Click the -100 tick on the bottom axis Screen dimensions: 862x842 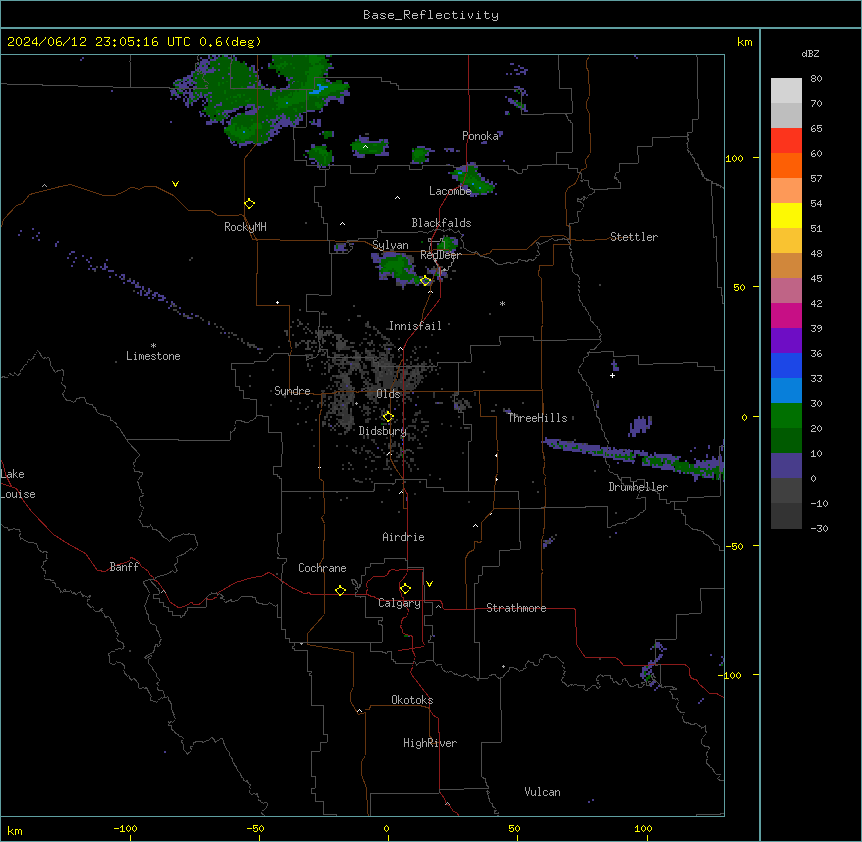[125, 828]
